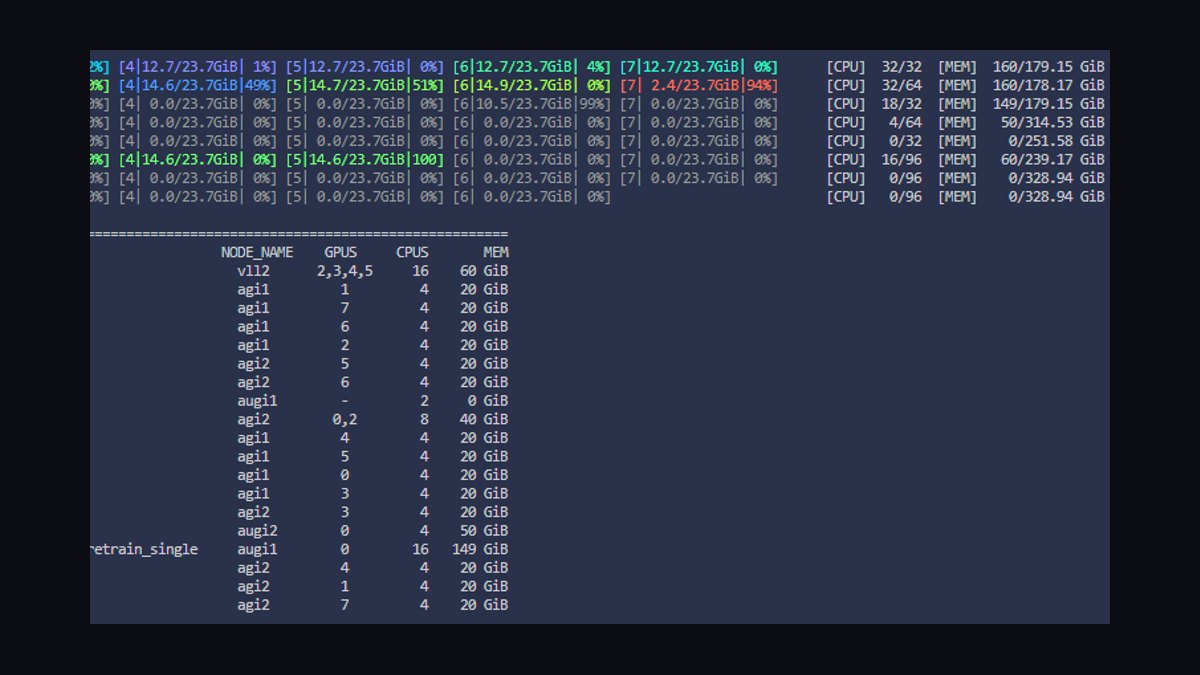Click the retrain_single job name
This screenshot has height=675, width=1200.
click(x=144, y=549)
